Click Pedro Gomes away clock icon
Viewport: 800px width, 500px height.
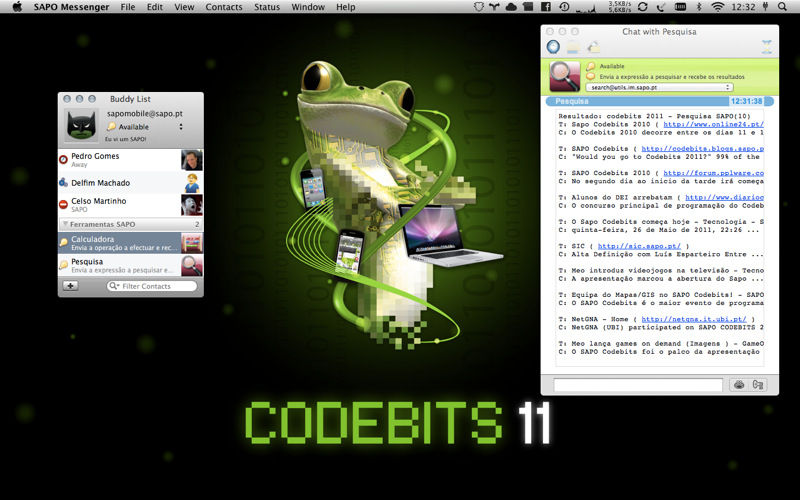63,160
